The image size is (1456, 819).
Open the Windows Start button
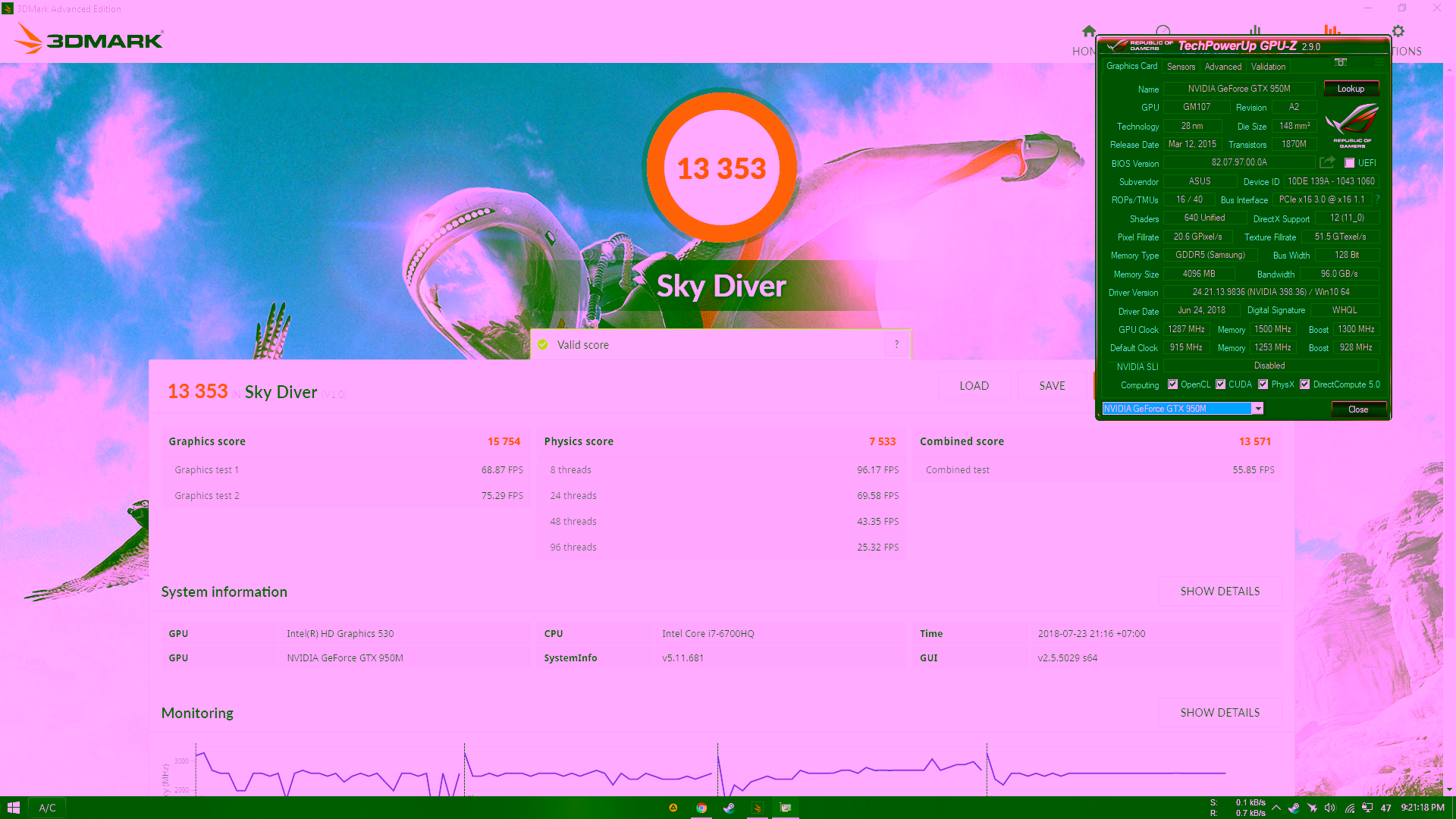pos(13,808)
